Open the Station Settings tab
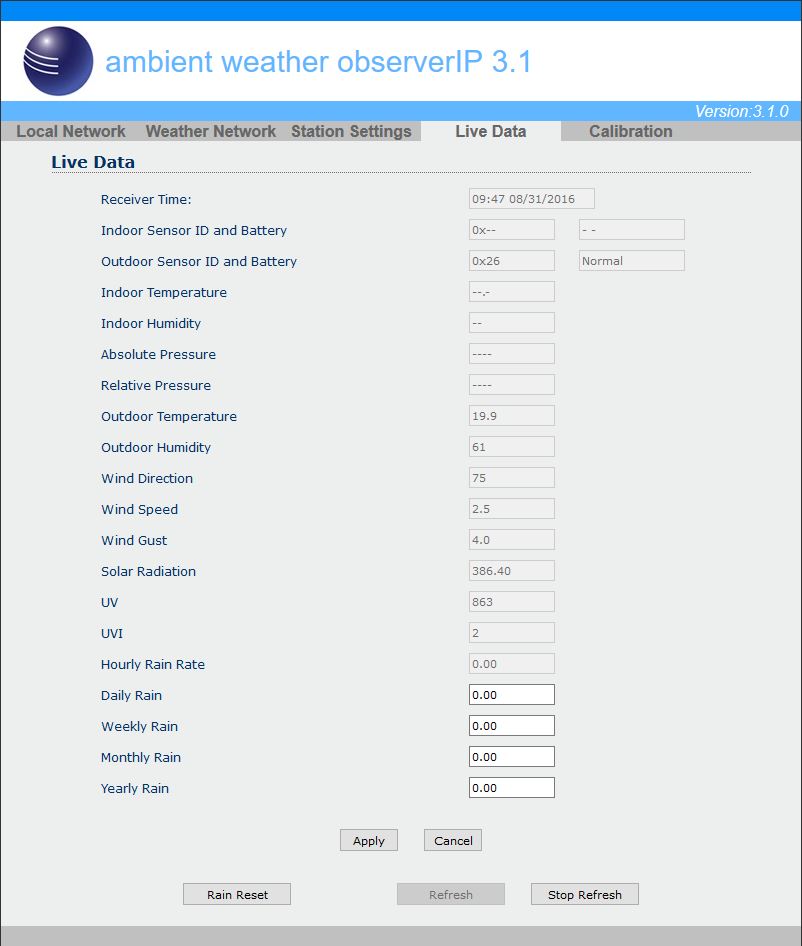 point(351,131)
